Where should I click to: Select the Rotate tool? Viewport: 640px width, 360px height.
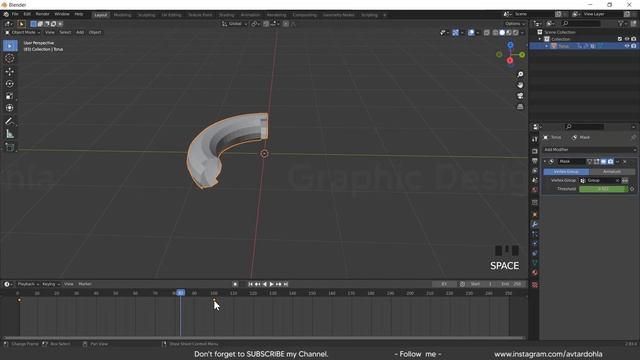point(10,84)
